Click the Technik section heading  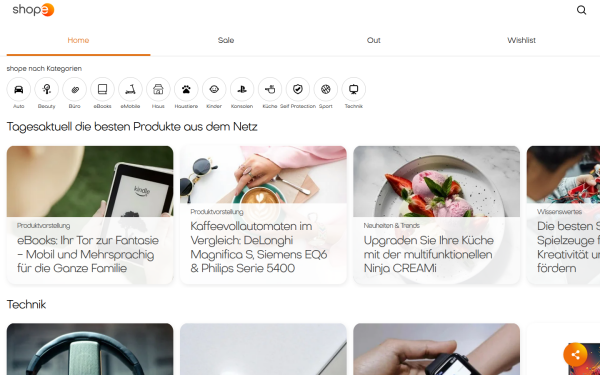[26, 305]
